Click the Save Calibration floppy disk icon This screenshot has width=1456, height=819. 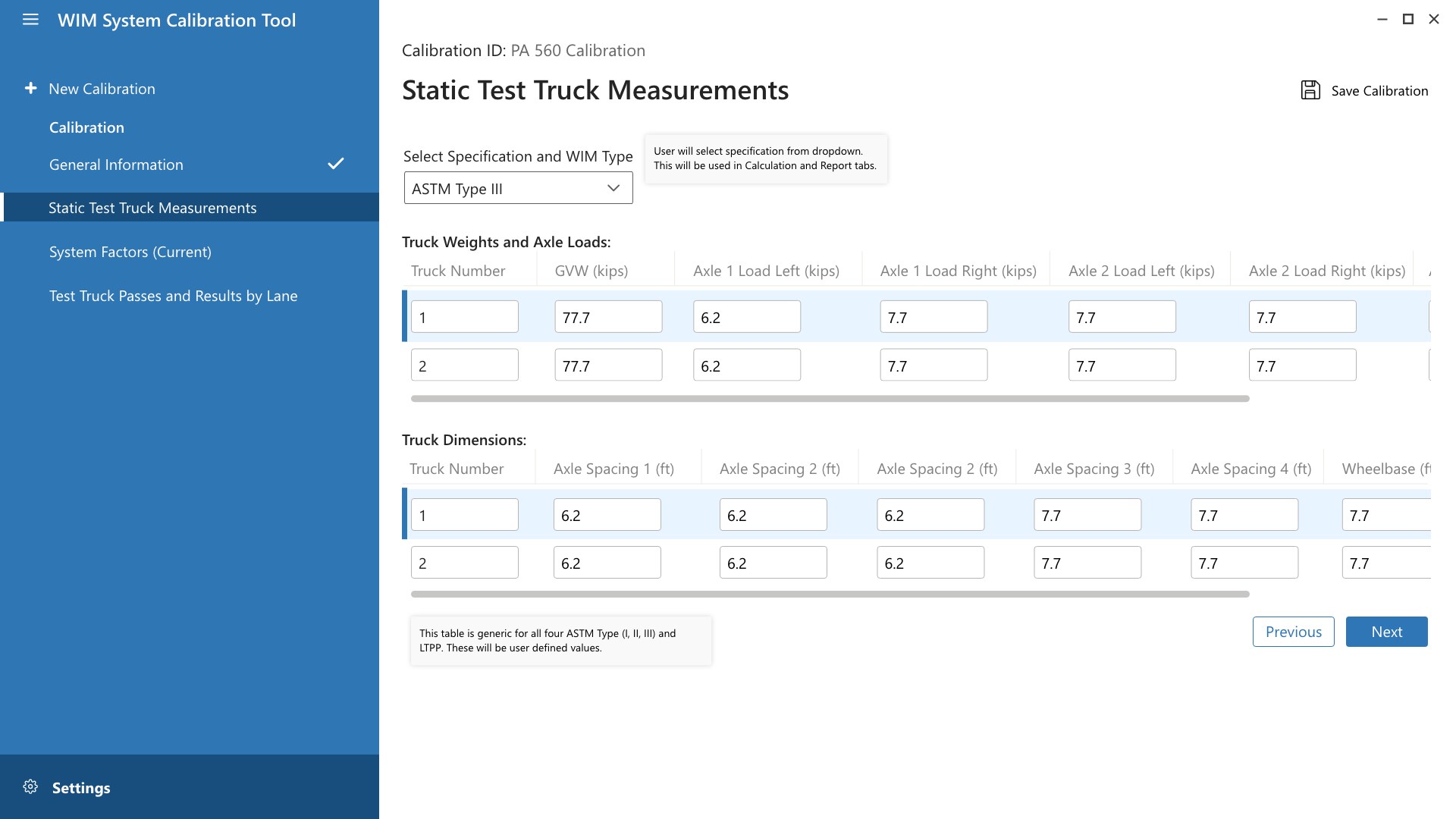[x=1310, y=90]
